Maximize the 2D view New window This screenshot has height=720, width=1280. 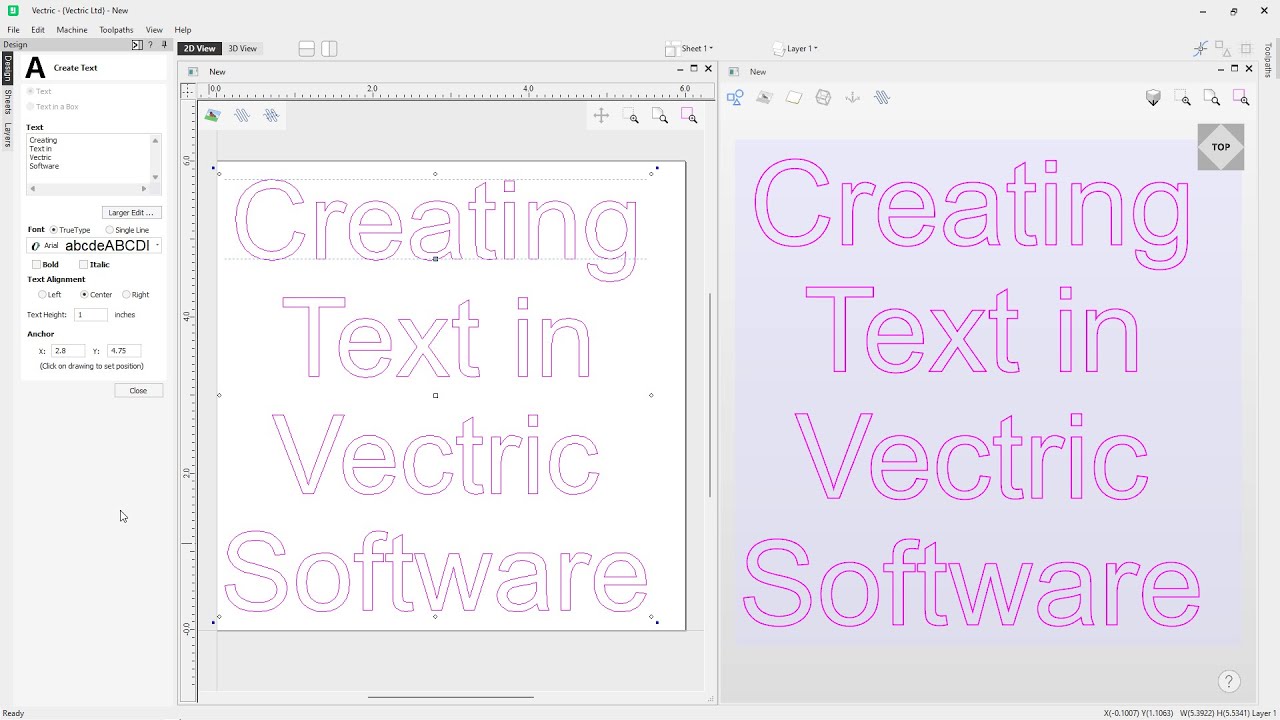point(694,69)
